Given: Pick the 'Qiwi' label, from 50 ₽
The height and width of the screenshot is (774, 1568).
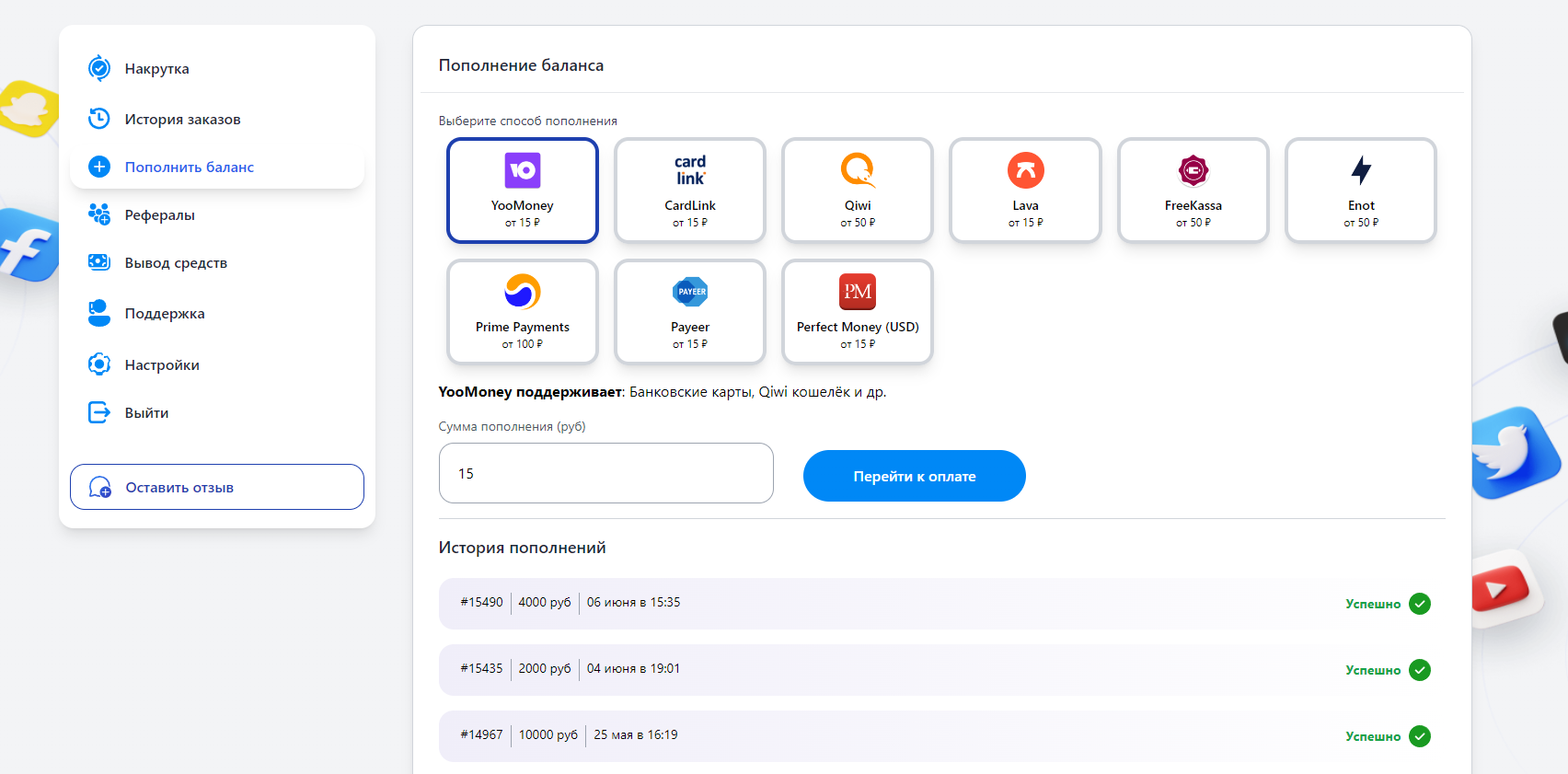Looking at the screenshot, I should pyautogui.click(x=858, y=205).
